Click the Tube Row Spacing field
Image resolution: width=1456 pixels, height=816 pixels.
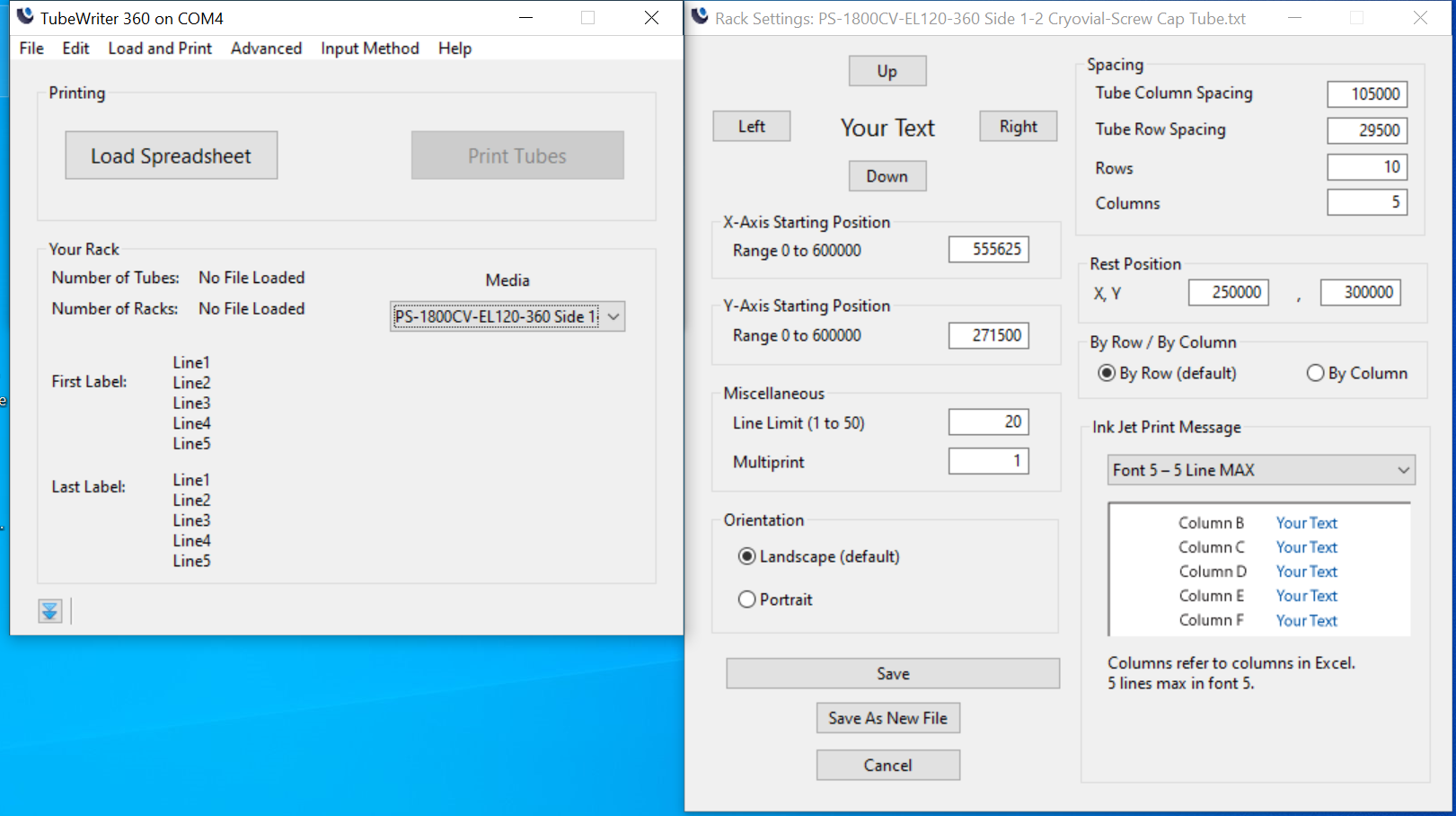pos(1368,130)
